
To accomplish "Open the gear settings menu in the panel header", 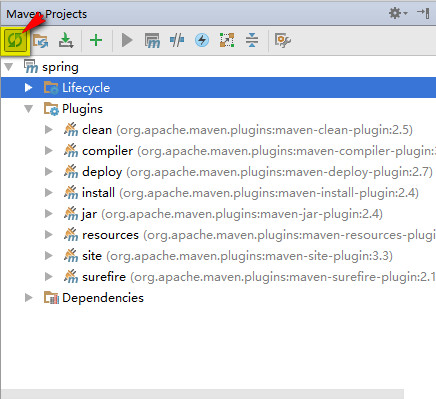I will (398, 13).
